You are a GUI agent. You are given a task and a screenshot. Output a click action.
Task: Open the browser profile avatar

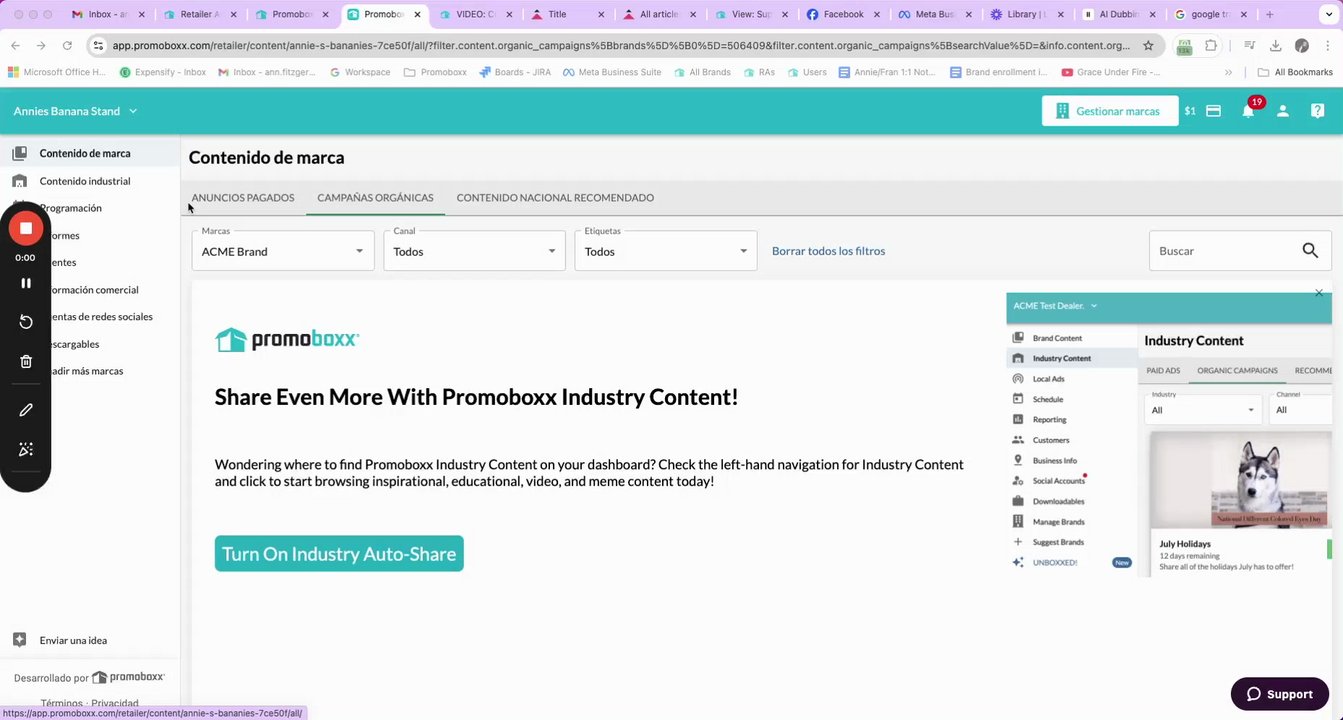click(x=1301, y=45)
